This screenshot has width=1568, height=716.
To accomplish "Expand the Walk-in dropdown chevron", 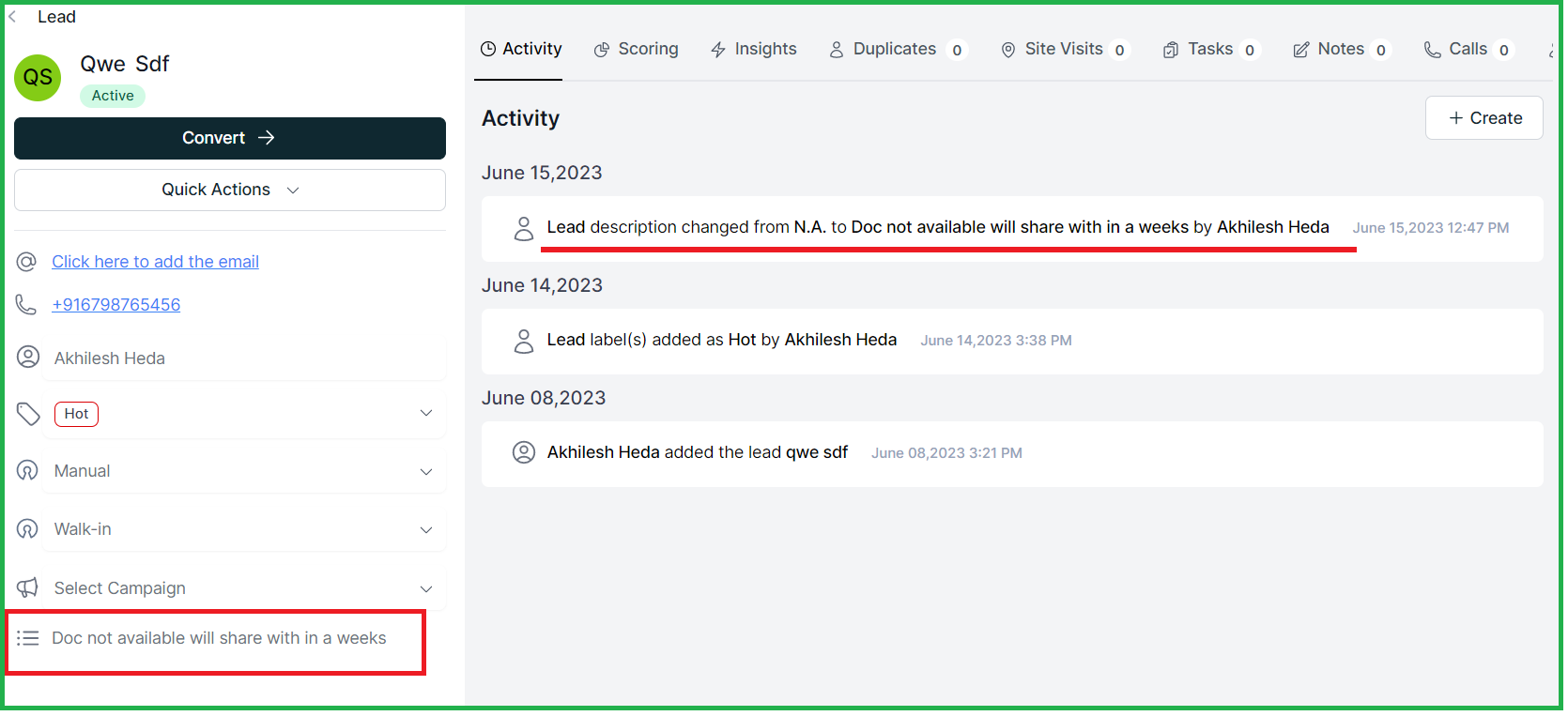I will coord(426,530).
